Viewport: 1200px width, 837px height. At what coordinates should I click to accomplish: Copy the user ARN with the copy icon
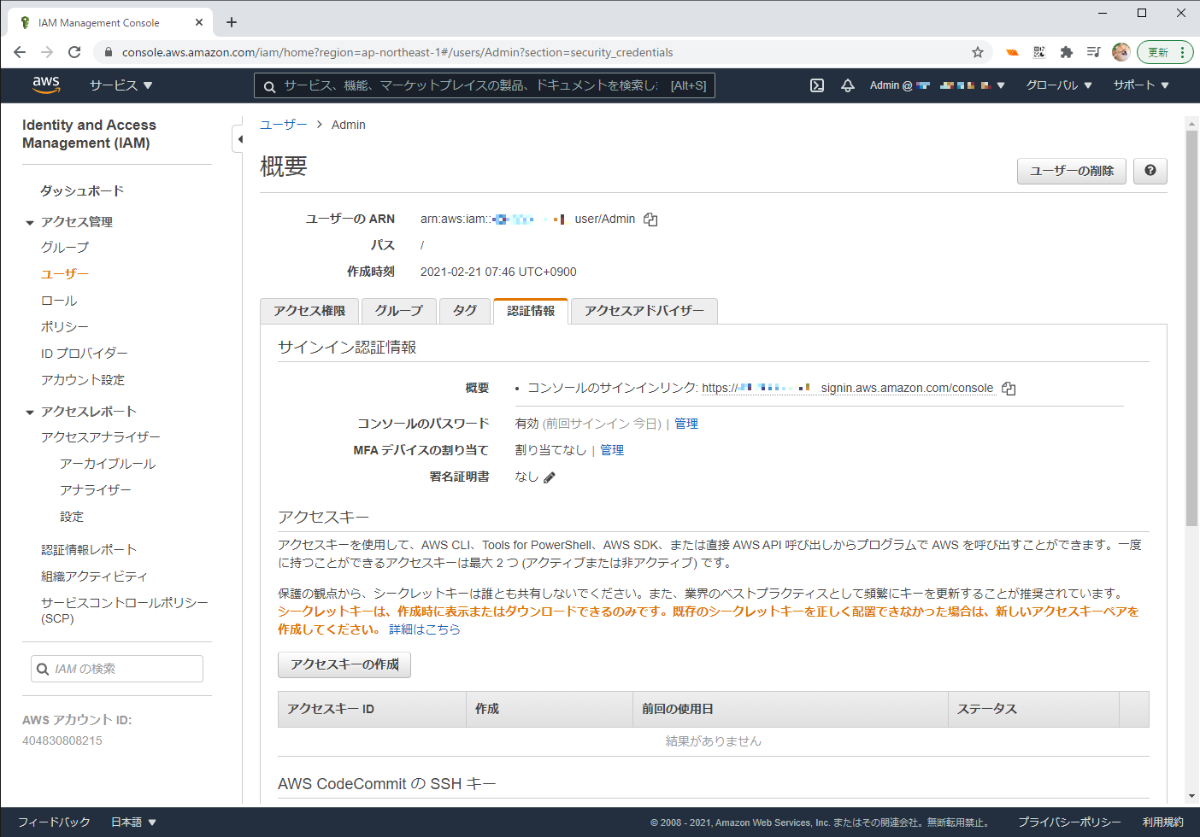pos(651,219)
